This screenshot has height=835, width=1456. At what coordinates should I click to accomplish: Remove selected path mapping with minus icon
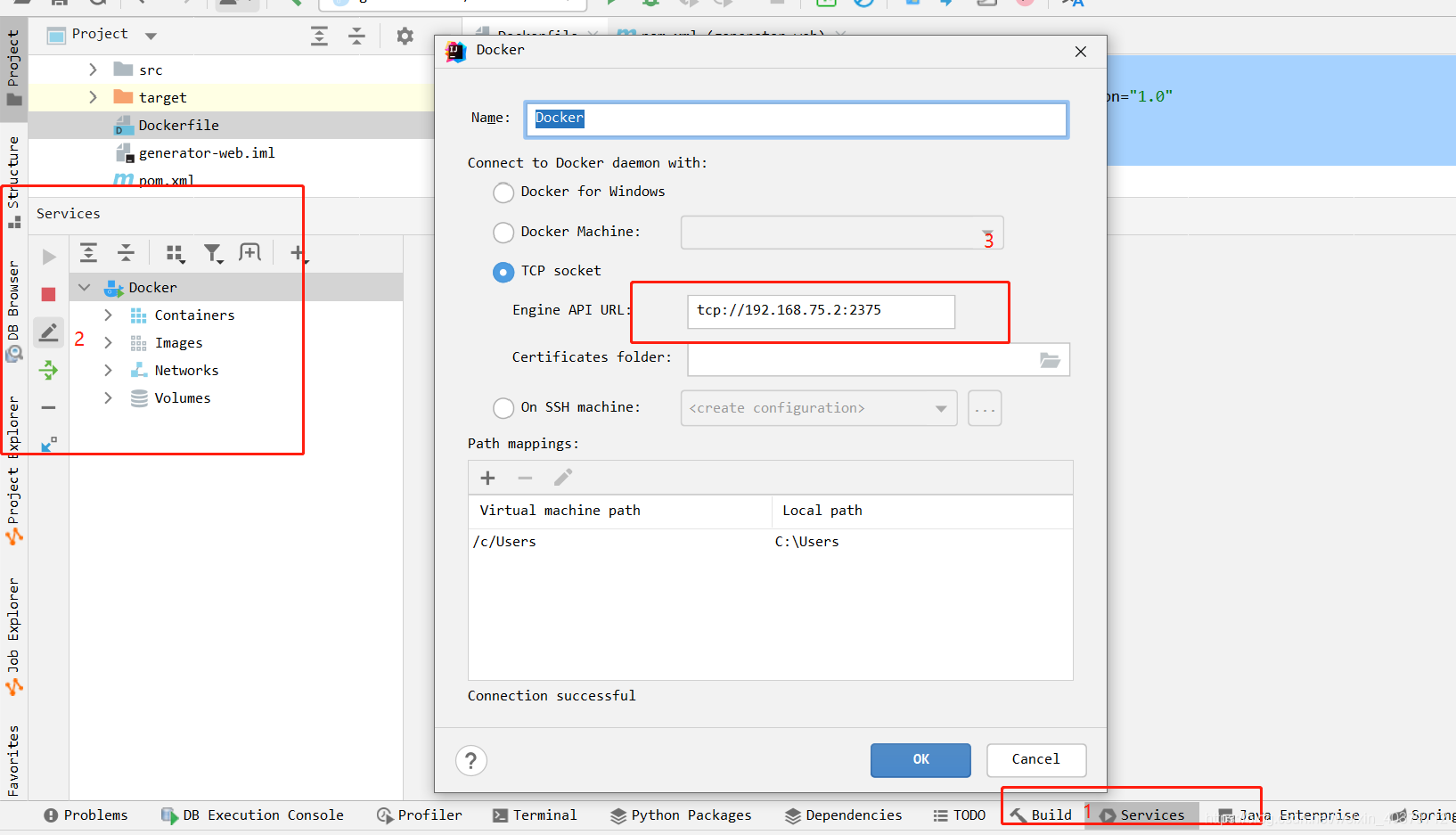coord(525,479)
